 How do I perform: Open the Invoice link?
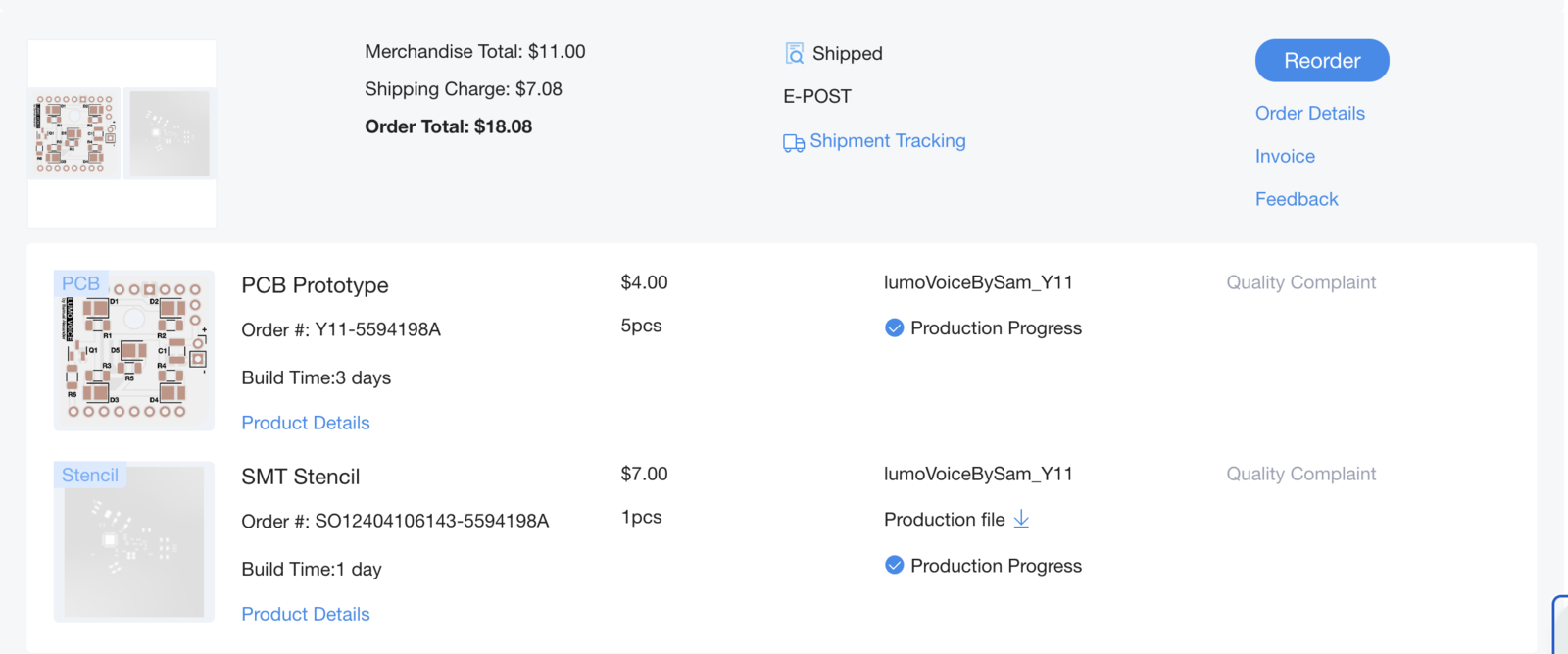[x=1285, y=156]
